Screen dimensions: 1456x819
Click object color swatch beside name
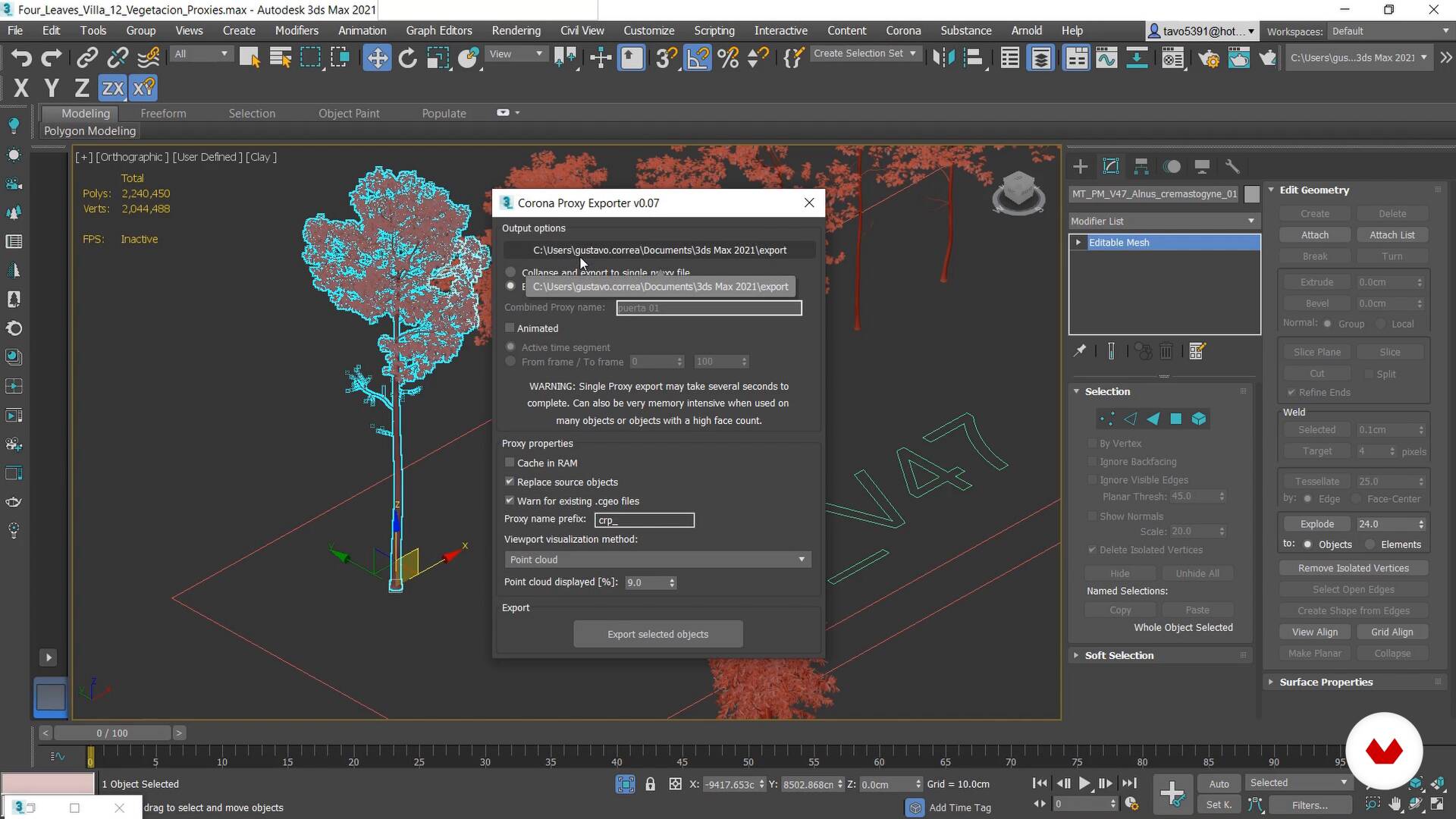[x=1252, y=194]
